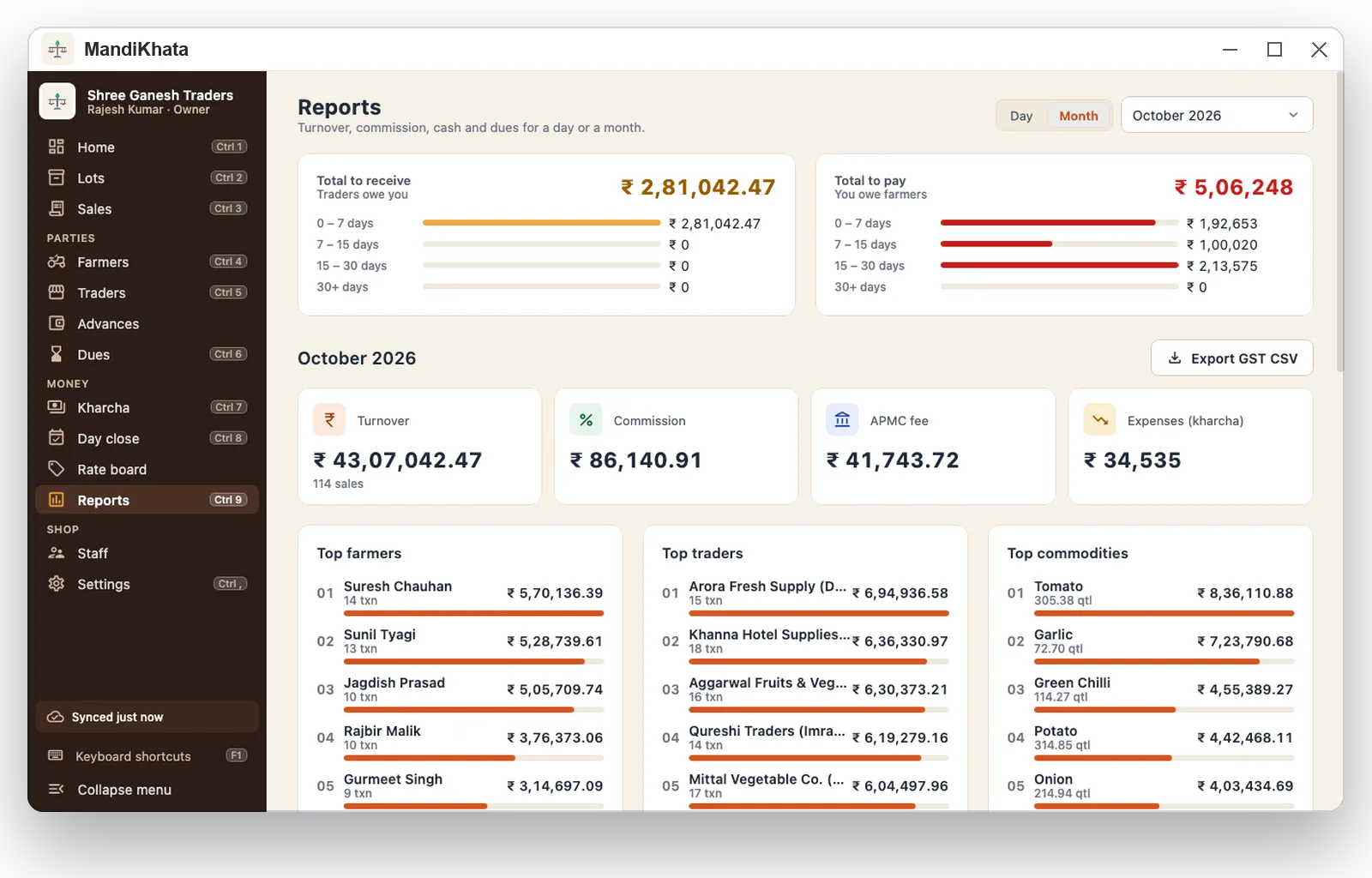
Task: Export the GST CSV file
Action: 1231,358
